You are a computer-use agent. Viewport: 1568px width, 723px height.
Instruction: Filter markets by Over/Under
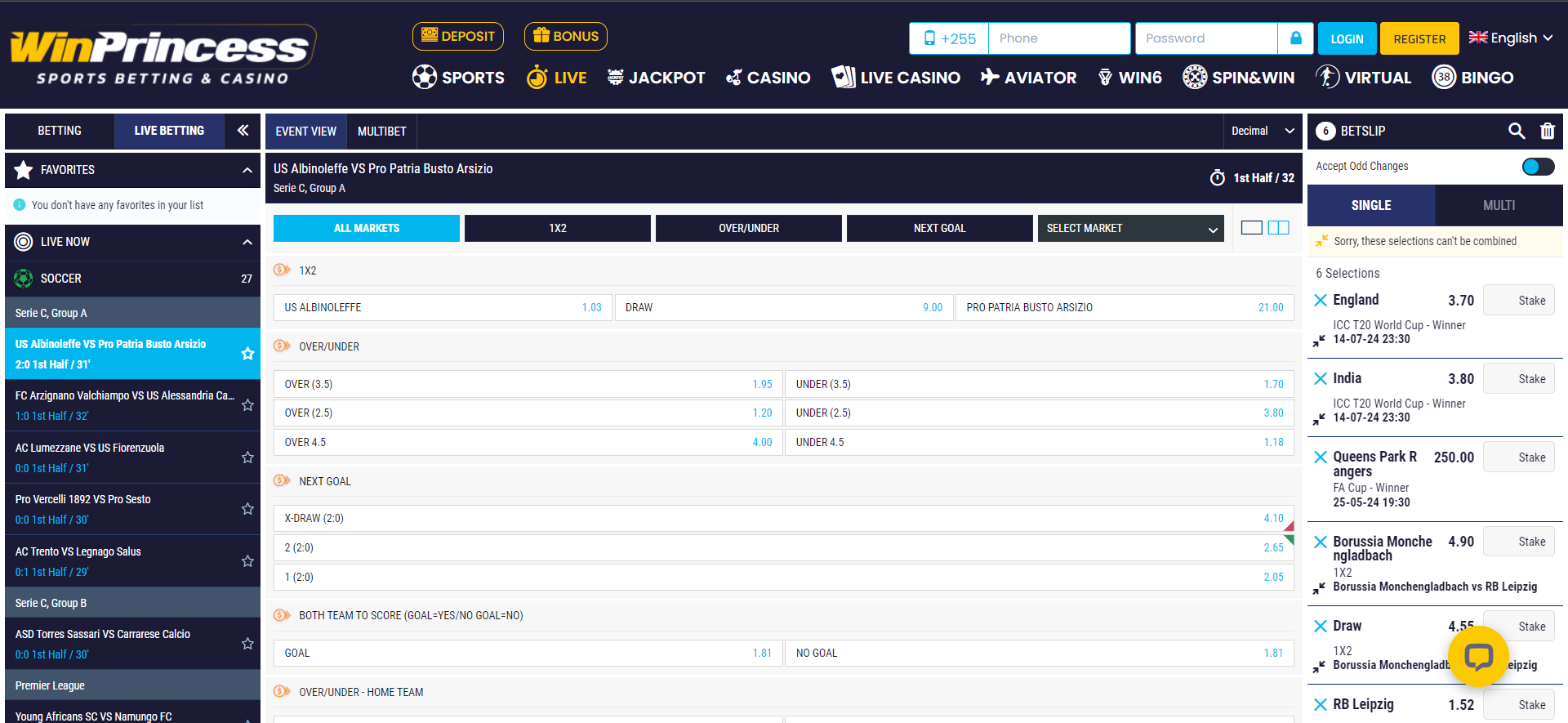749,228
